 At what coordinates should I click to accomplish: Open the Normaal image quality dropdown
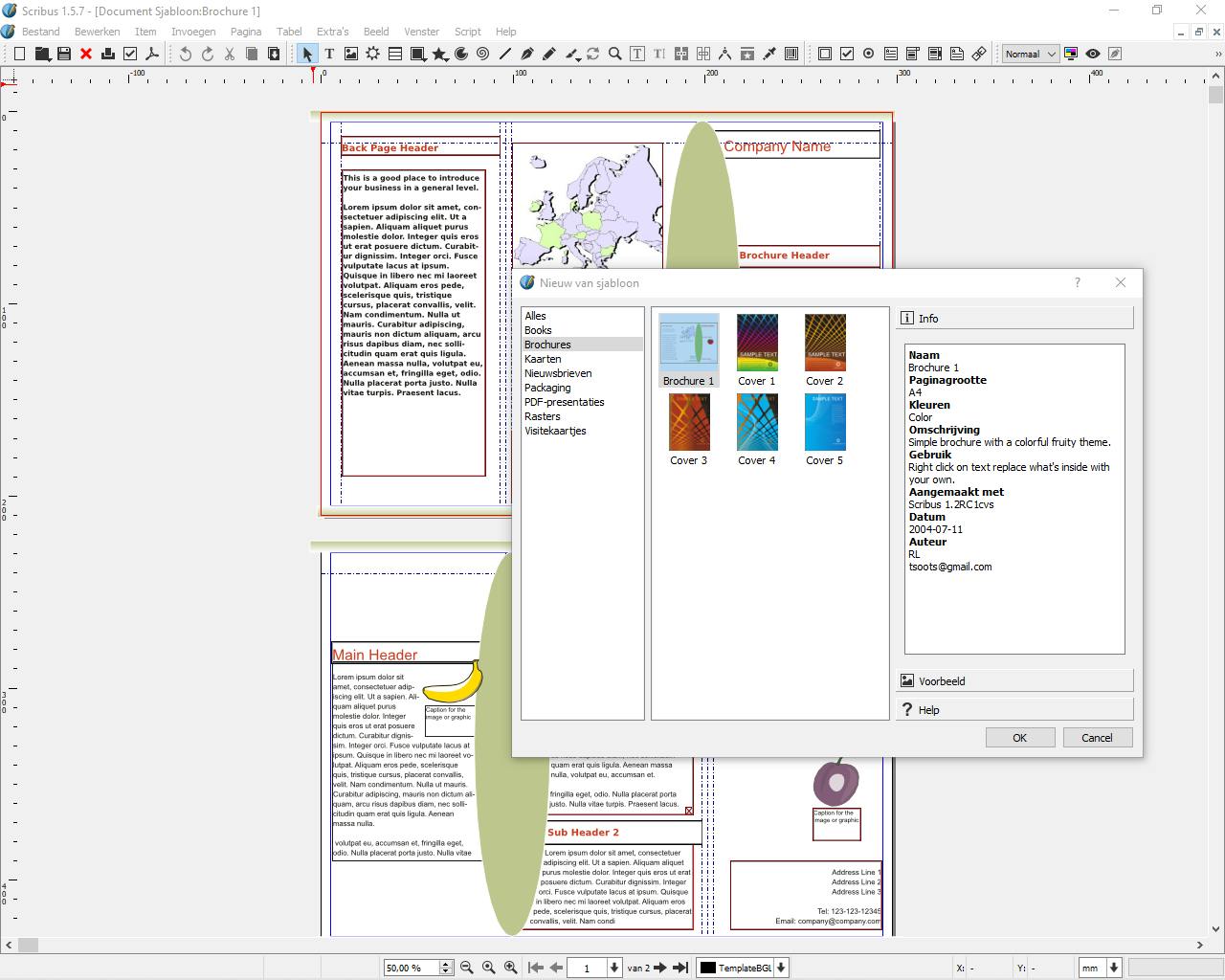1030,55
